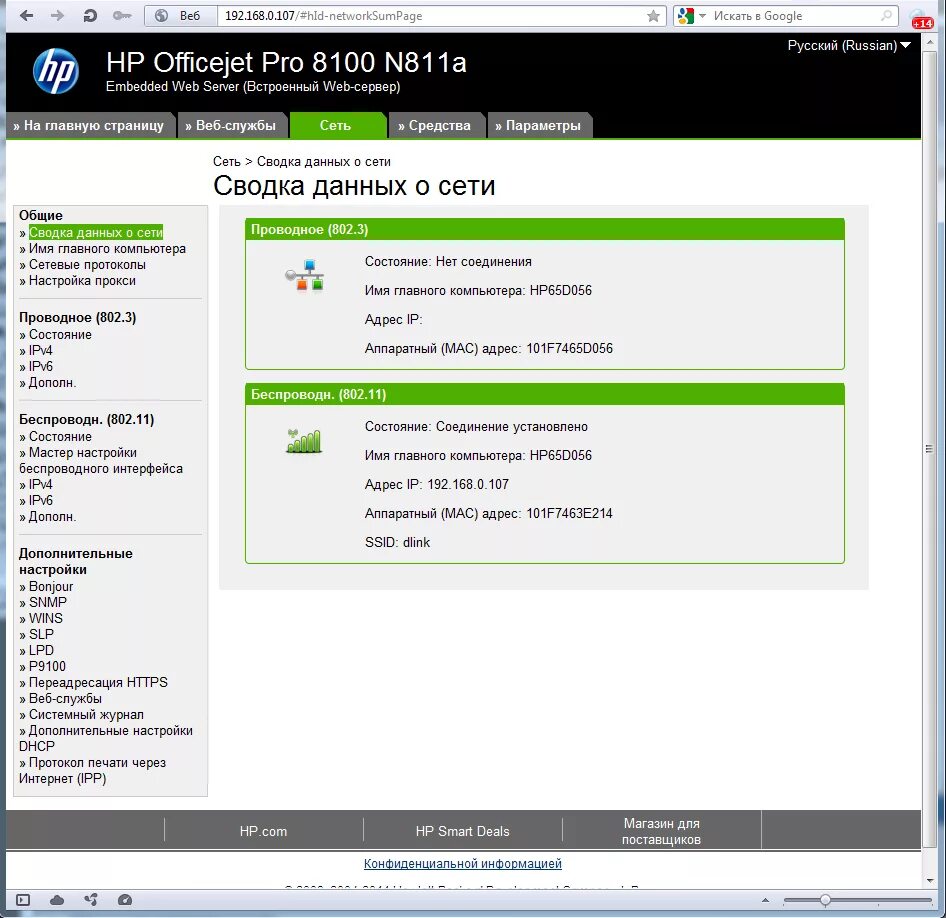Open the Параметры tab
Viewport: 946px width, 918px height.
pyautogui.click(x=539, y=125)
